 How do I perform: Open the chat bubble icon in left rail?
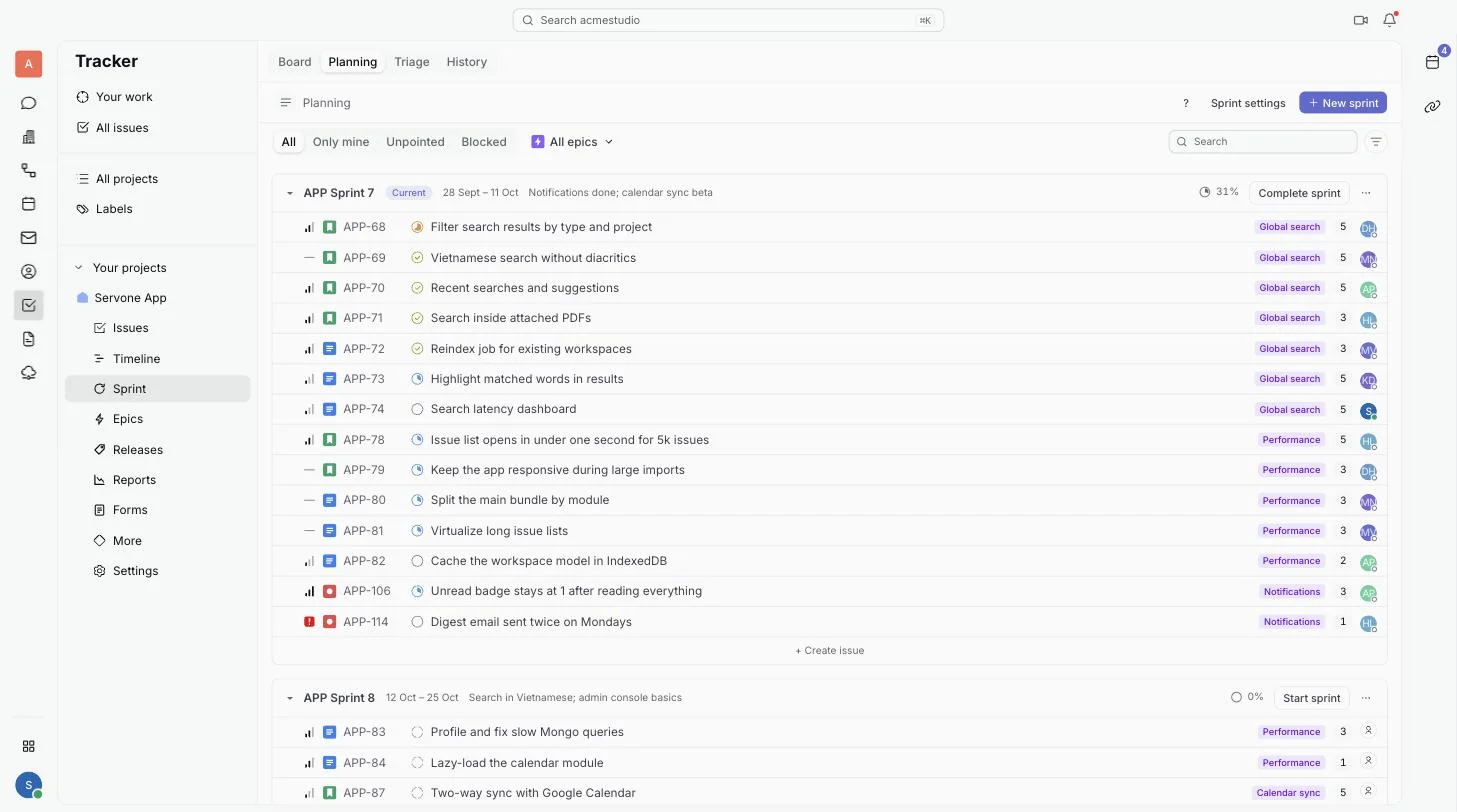click(28, 103)
